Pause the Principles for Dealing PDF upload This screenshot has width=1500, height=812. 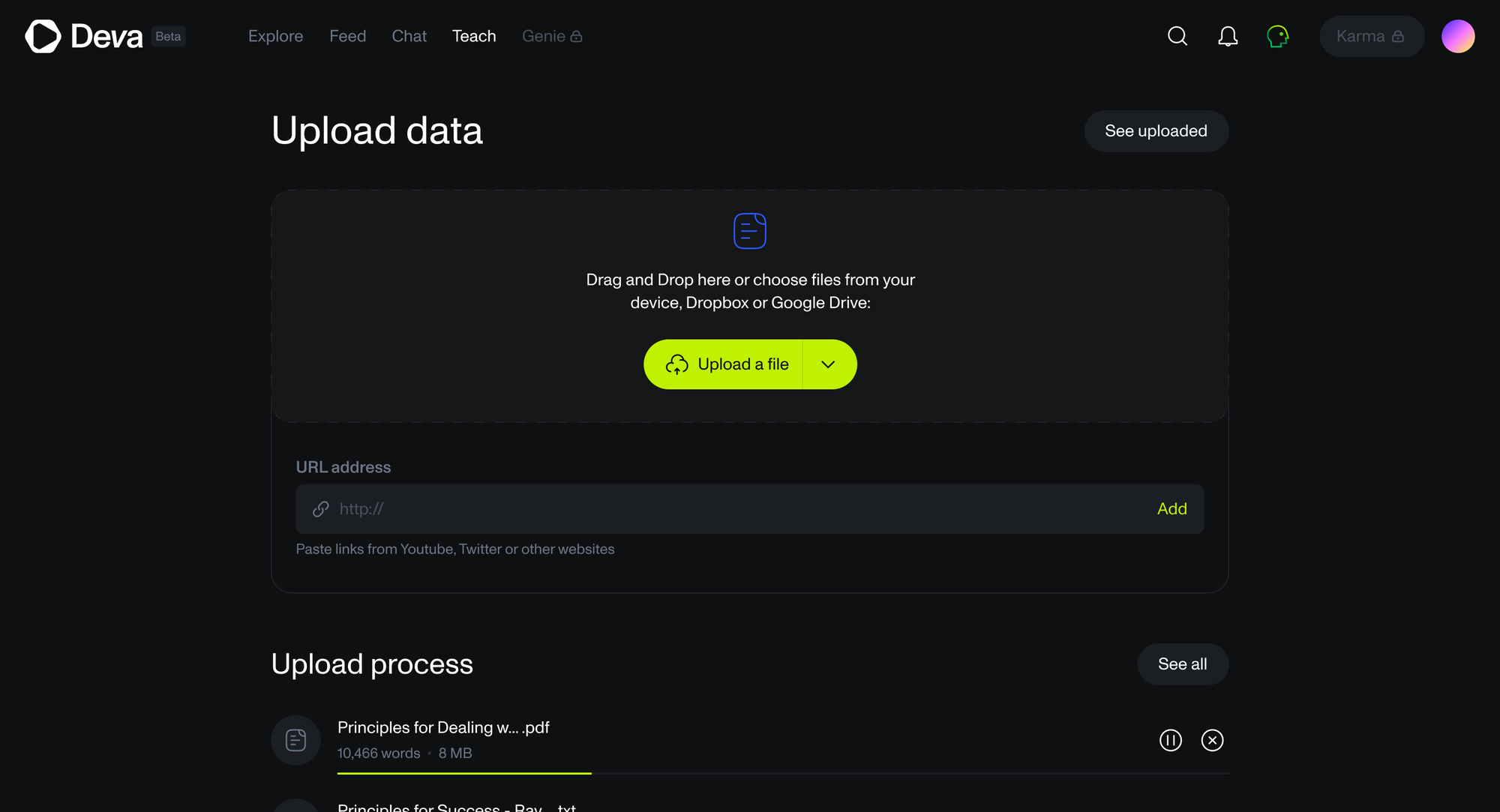pos(1171,740)
